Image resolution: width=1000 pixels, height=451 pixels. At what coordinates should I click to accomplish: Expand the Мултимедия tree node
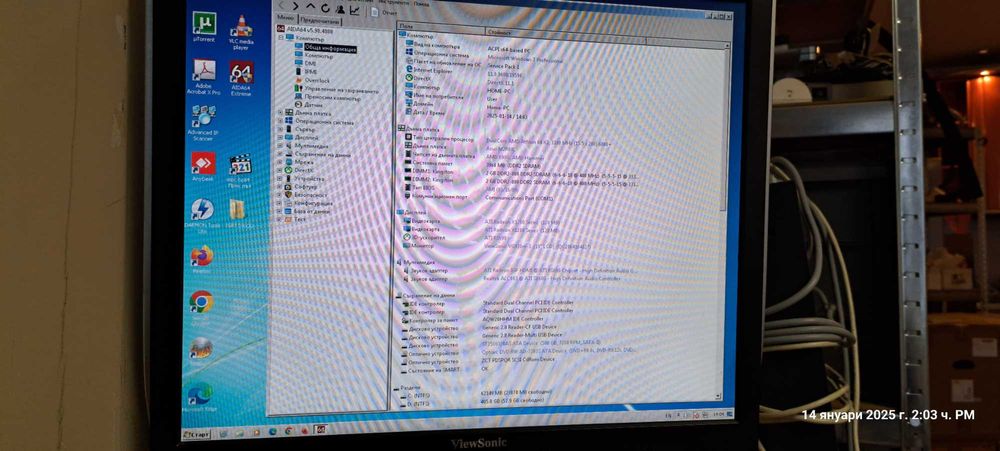pyautogui.click(x=280, y=146)
